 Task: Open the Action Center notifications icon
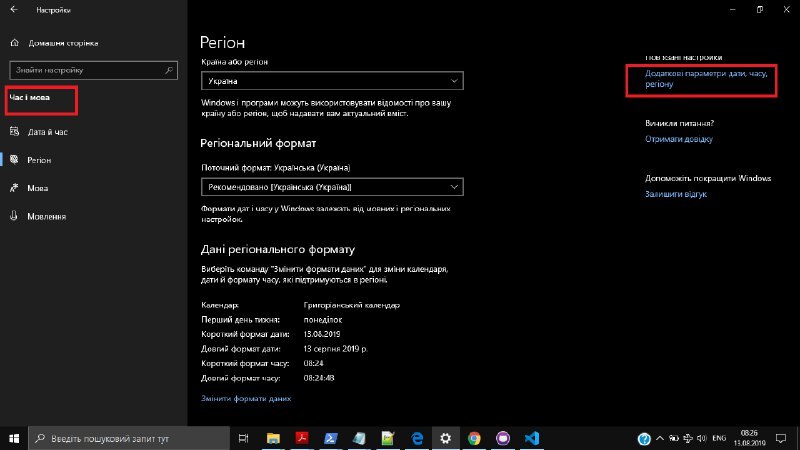(x=781, y=438)
